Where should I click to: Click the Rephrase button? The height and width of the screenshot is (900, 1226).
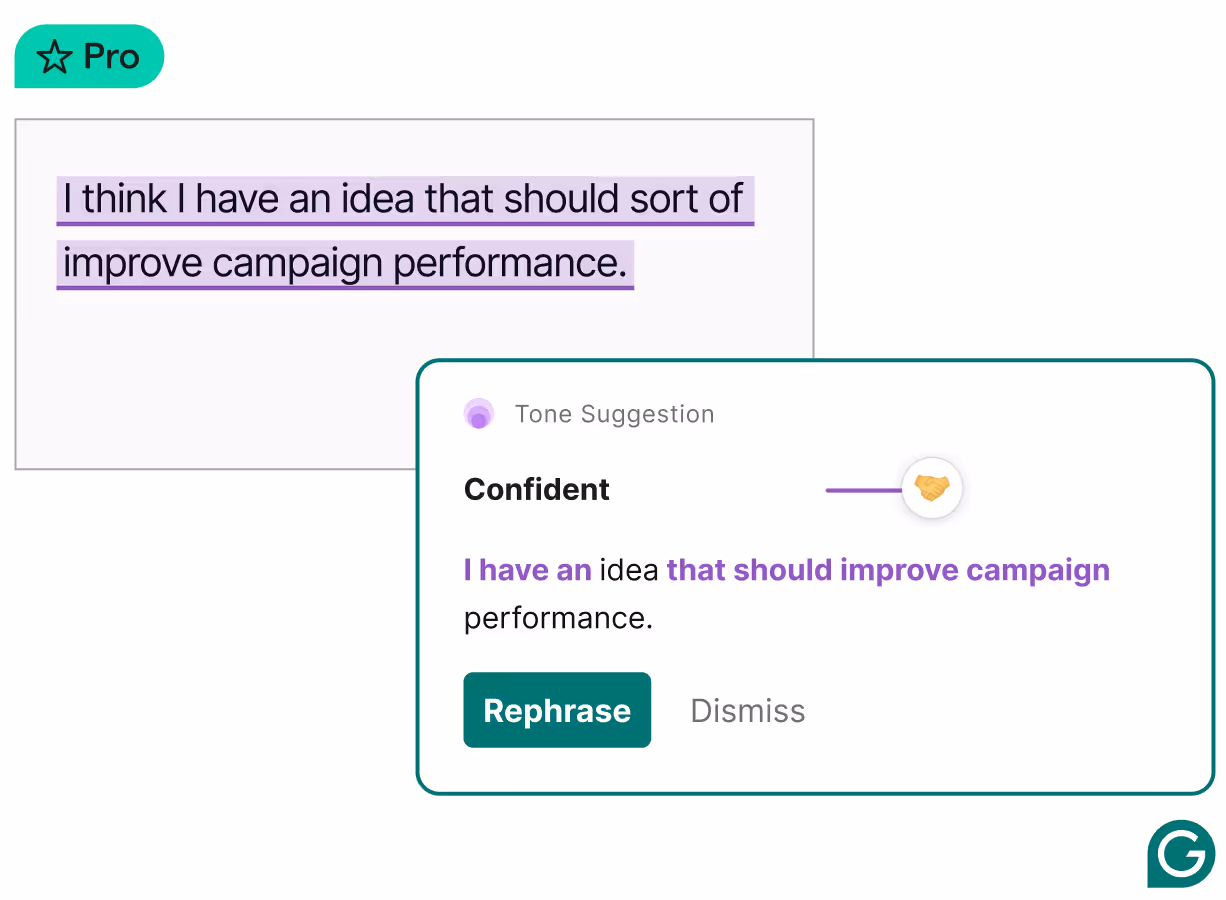pos(557,710)
